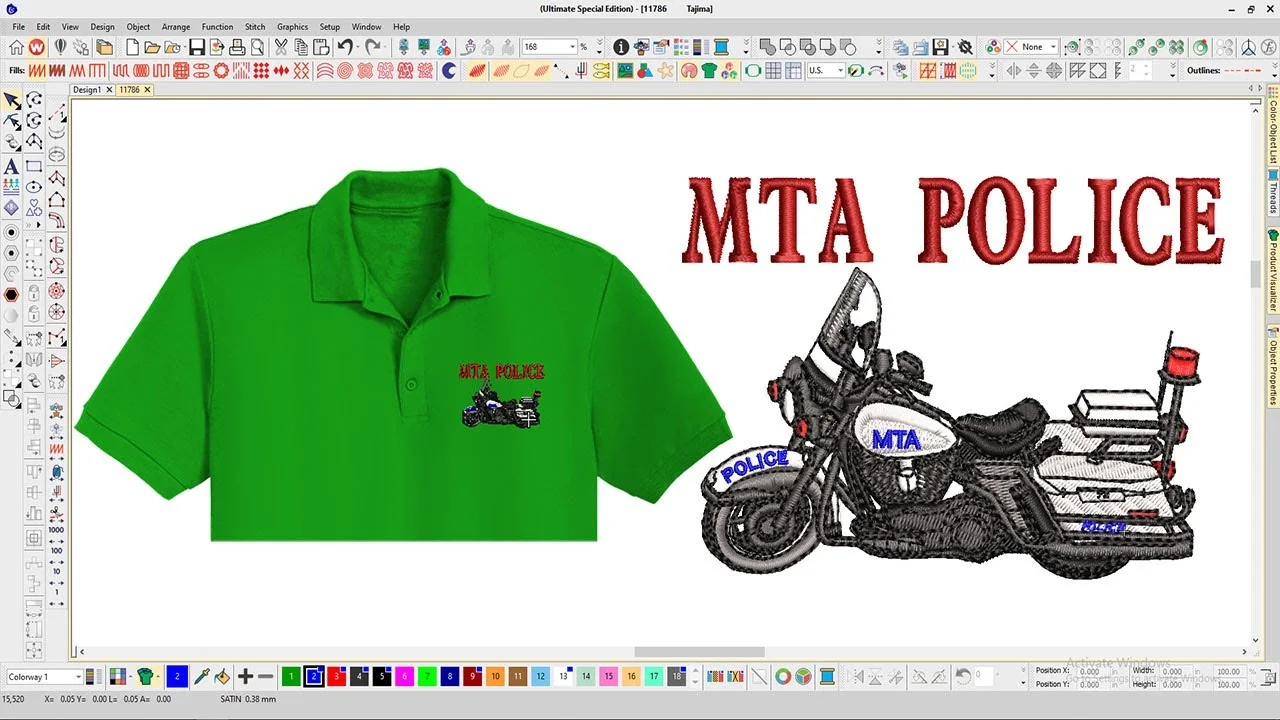Click the red W Wilcom icon
The width and height of the screenshot is (1280, 720).
[x=36, y=47]
